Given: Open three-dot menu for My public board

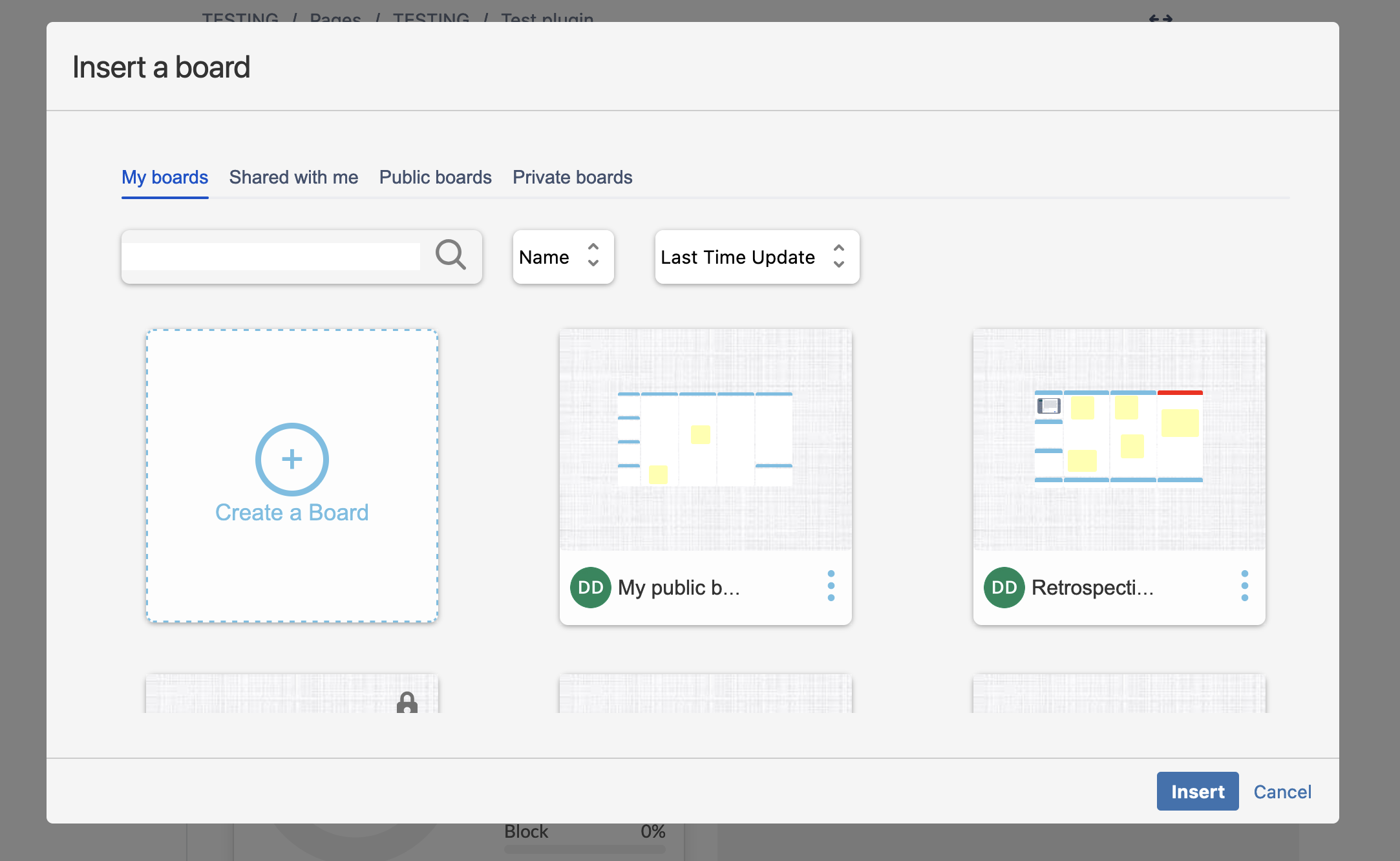Looking at the screenshot, I should [x=831, y=586].
